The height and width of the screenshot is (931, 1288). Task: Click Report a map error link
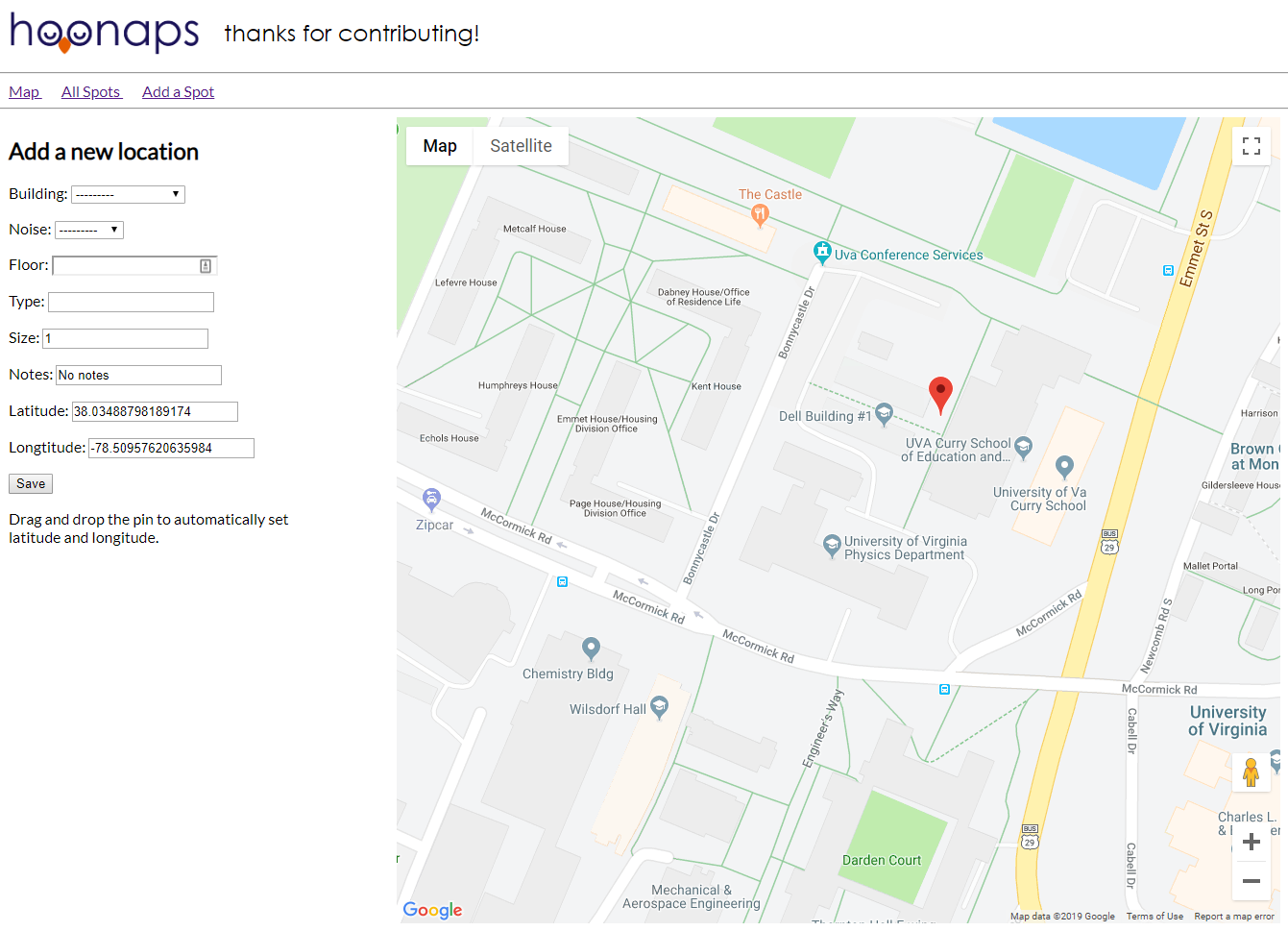pos(1234,917)
